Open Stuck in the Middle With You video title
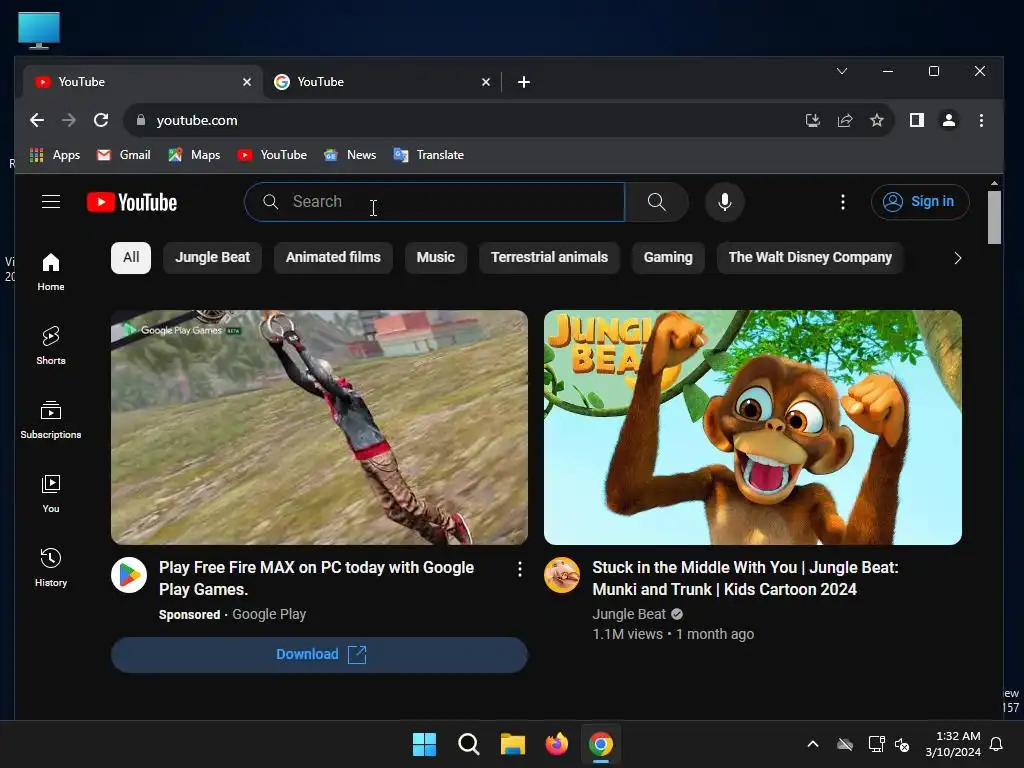 pyautogui.click(x=745, y=578)
